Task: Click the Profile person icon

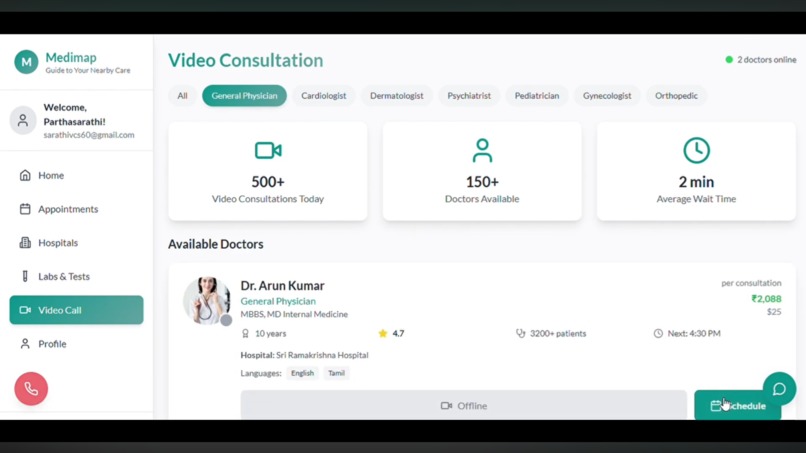Action: (25, 343)
